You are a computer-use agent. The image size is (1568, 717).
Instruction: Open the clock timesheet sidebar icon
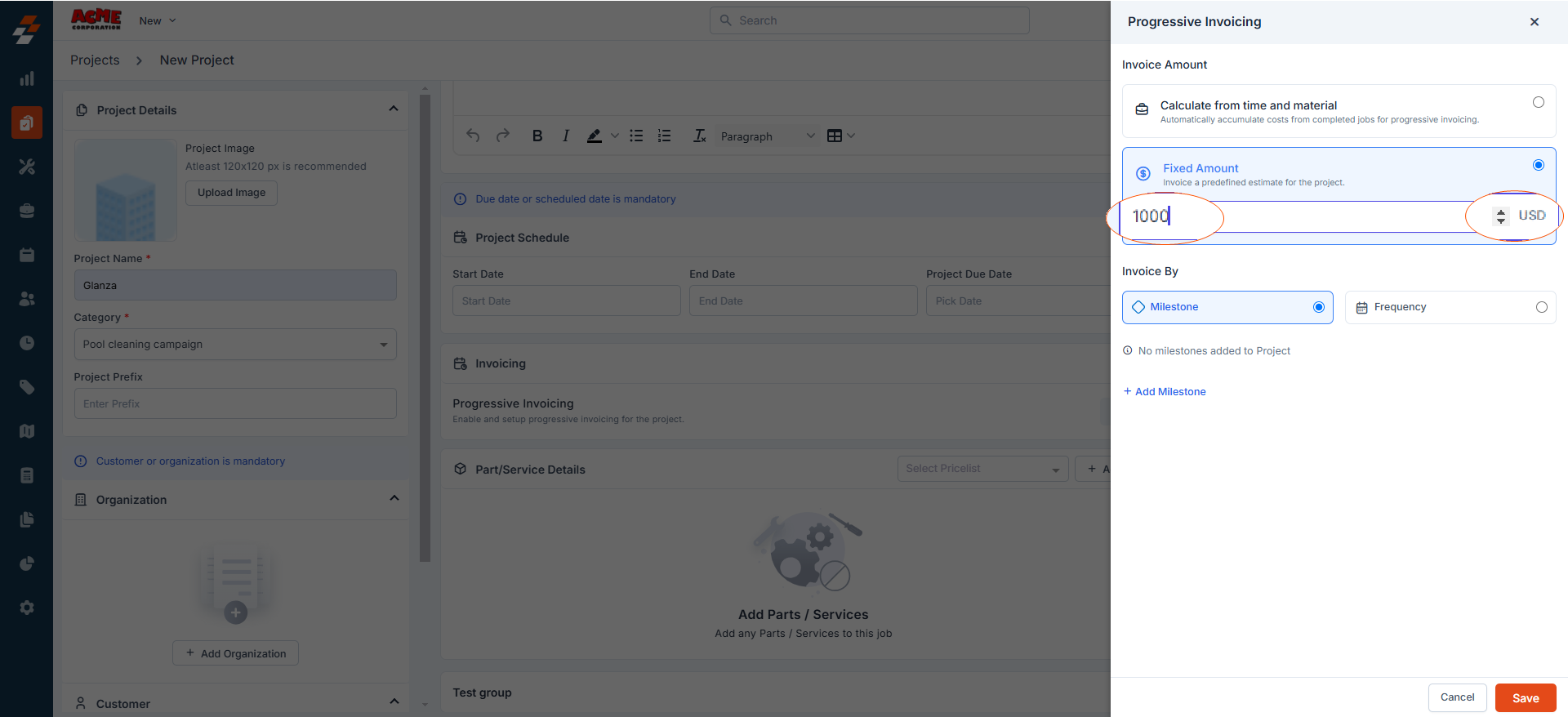[x=27, y=343]
